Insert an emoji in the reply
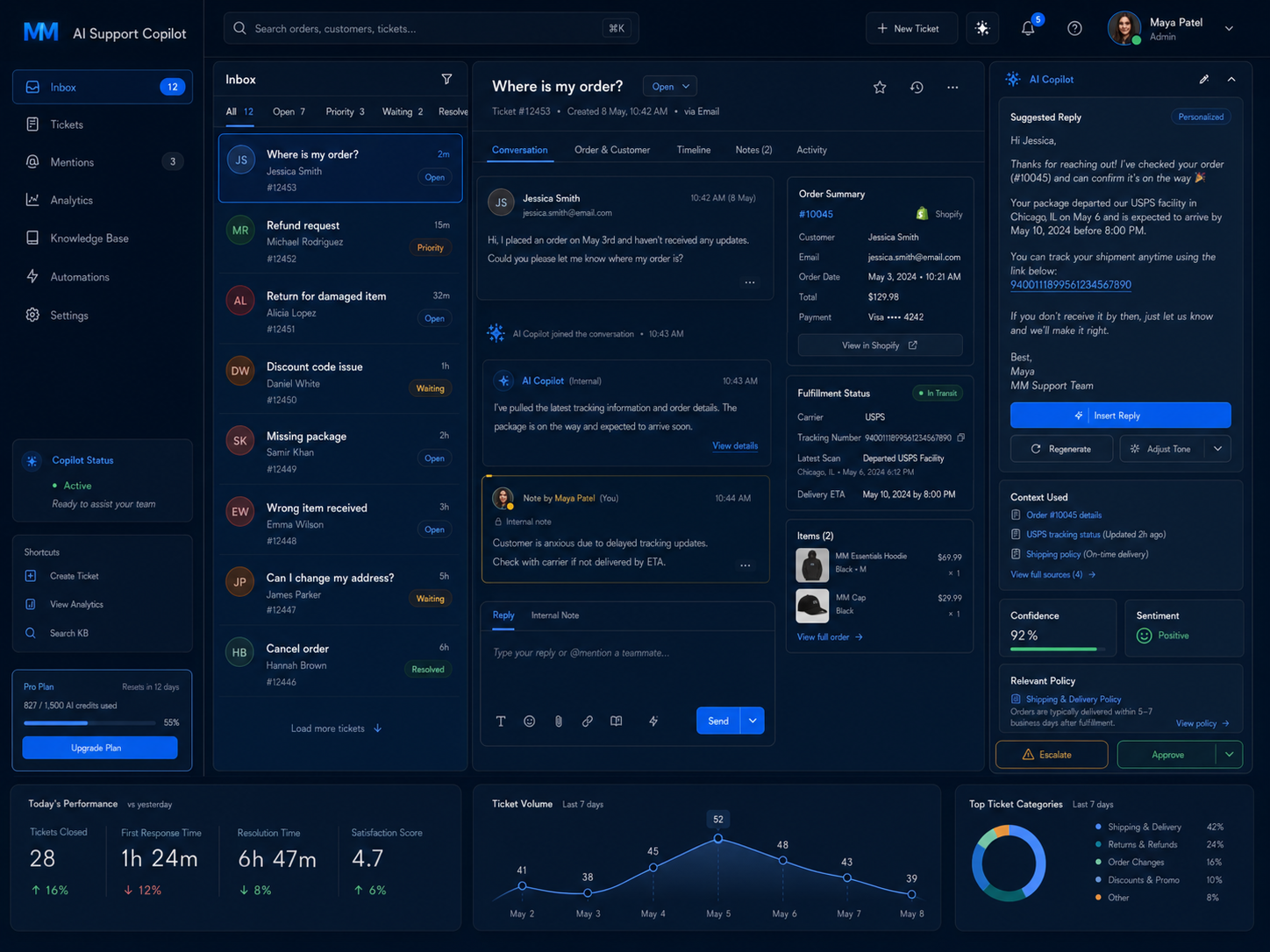The image size is (1270, 952). (x=530, y=721)
